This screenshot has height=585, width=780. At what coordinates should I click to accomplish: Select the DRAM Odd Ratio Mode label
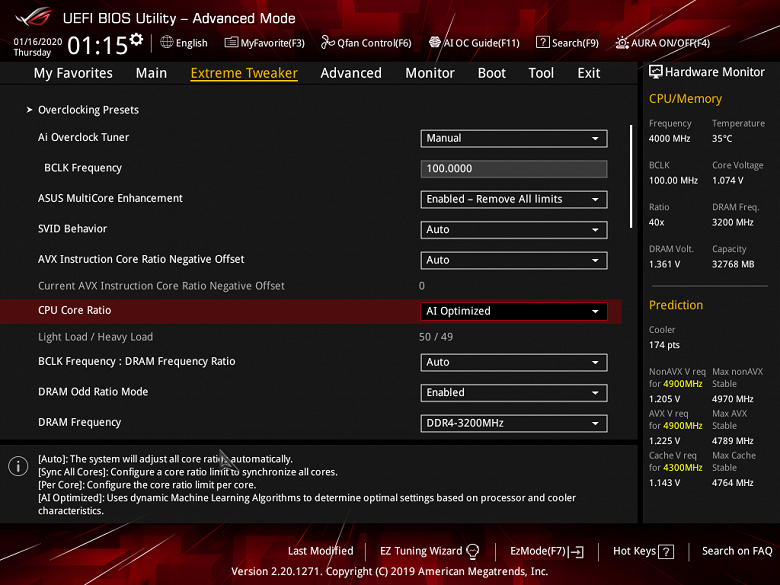[93, 391]
